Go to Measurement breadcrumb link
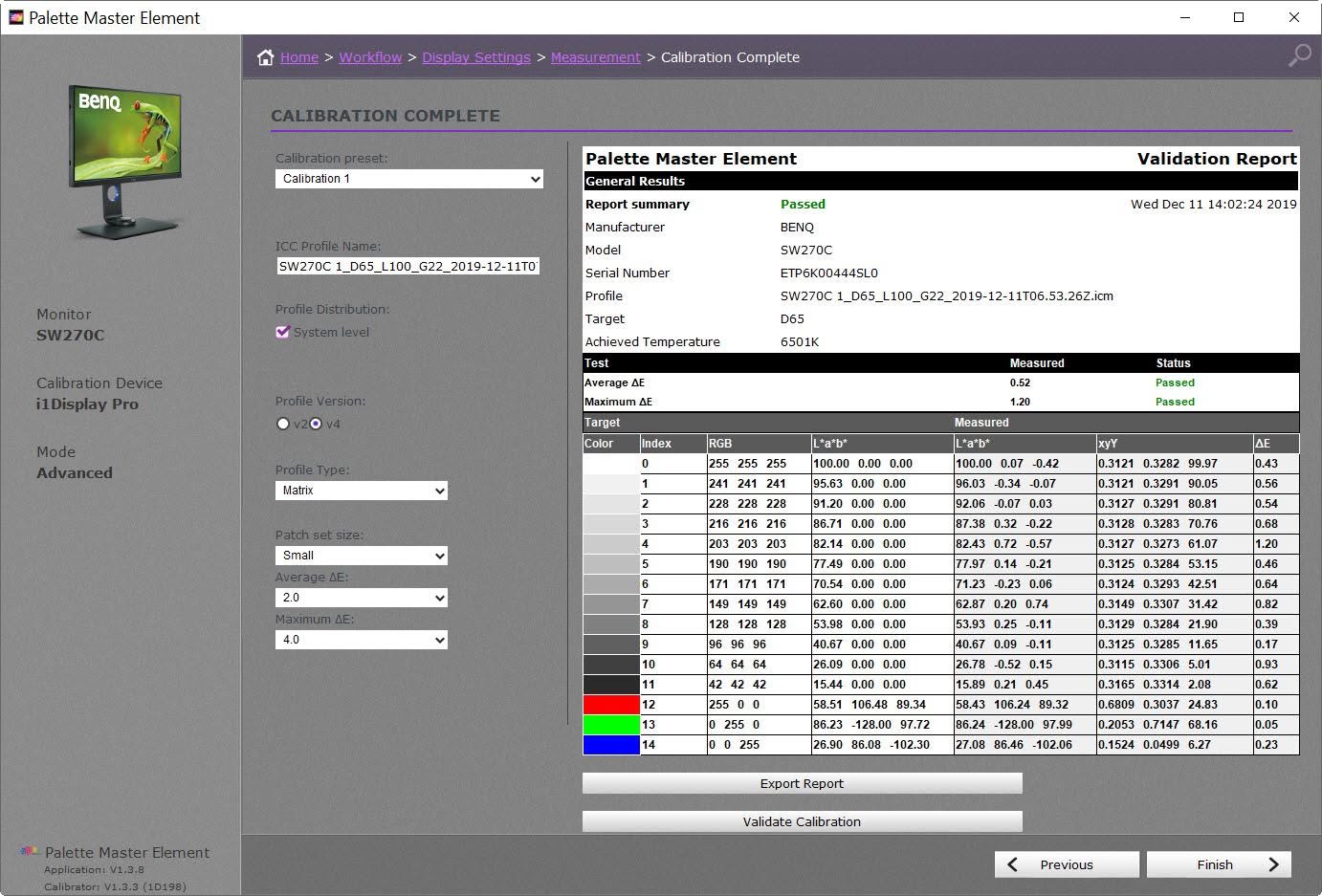 point(596,57)
